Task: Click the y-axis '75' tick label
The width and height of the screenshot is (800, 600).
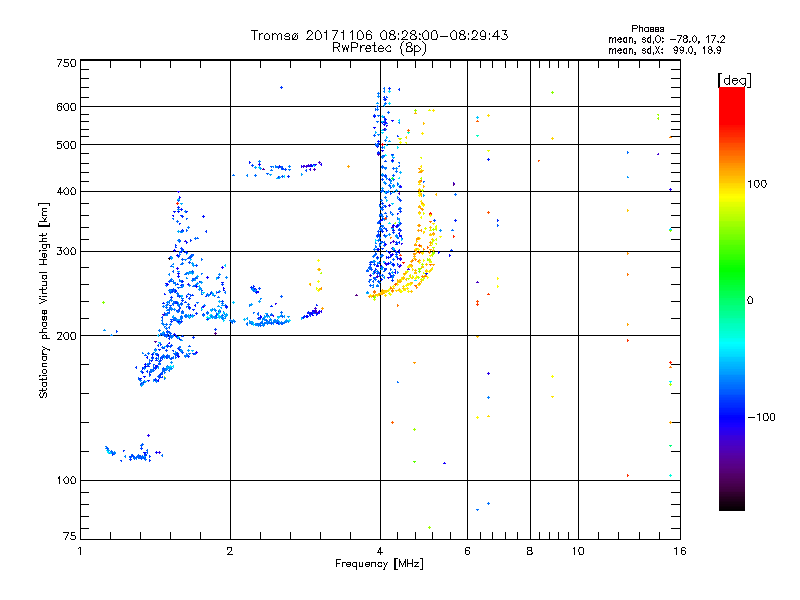Action: (70, 536)
